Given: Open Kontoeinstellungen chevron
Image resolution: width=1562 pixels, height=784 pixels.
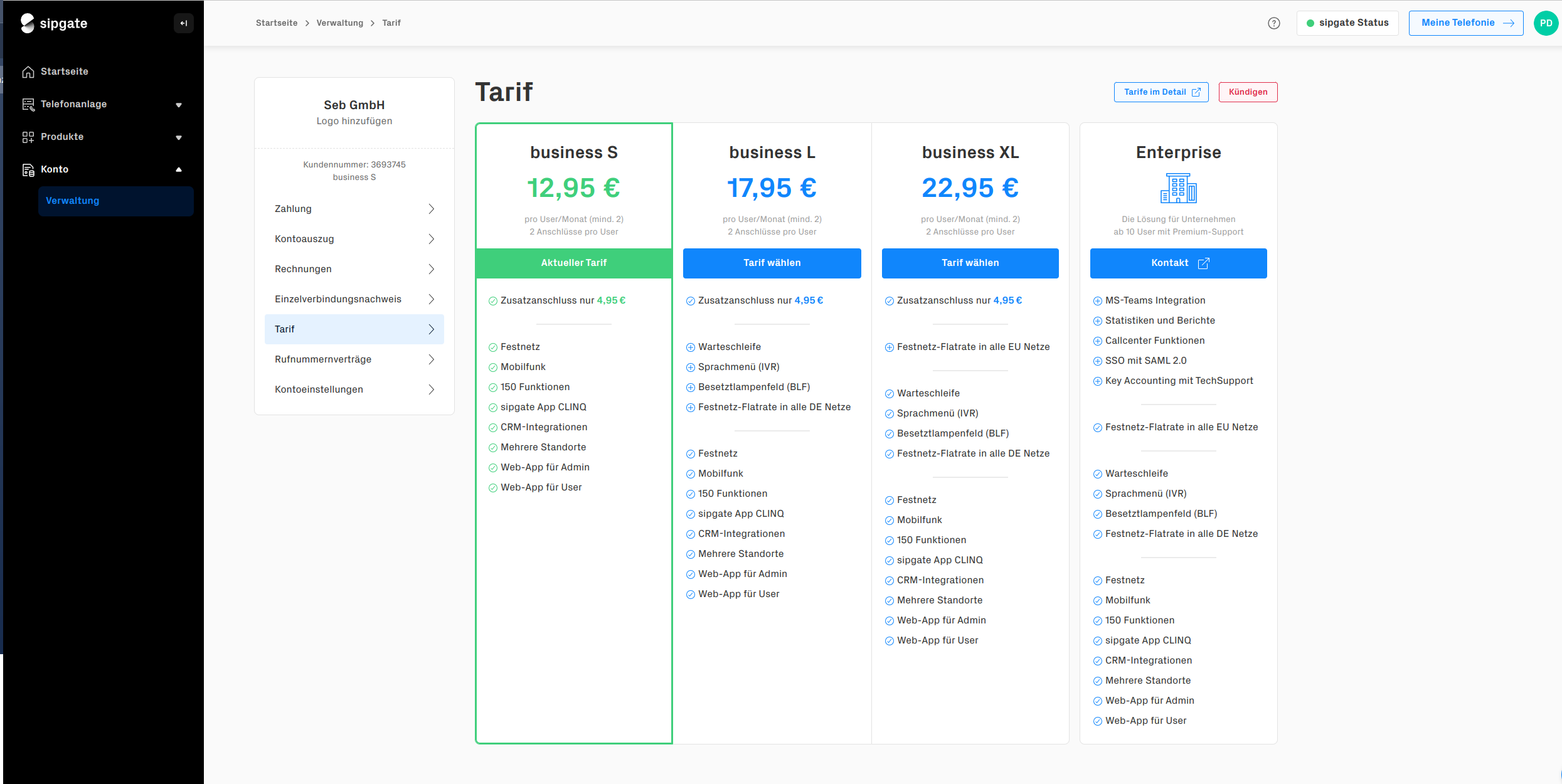Looking at the screenshot, I should tap(432, 389).
